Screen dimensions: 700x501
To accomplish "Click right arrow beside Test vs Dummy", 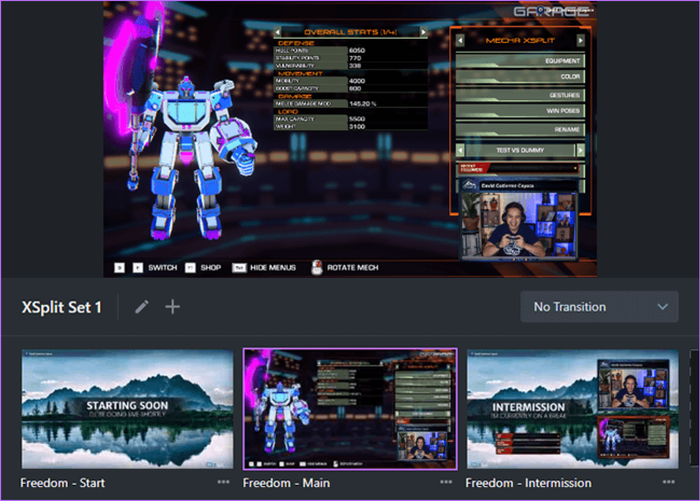I will click(x=580, y=150).
